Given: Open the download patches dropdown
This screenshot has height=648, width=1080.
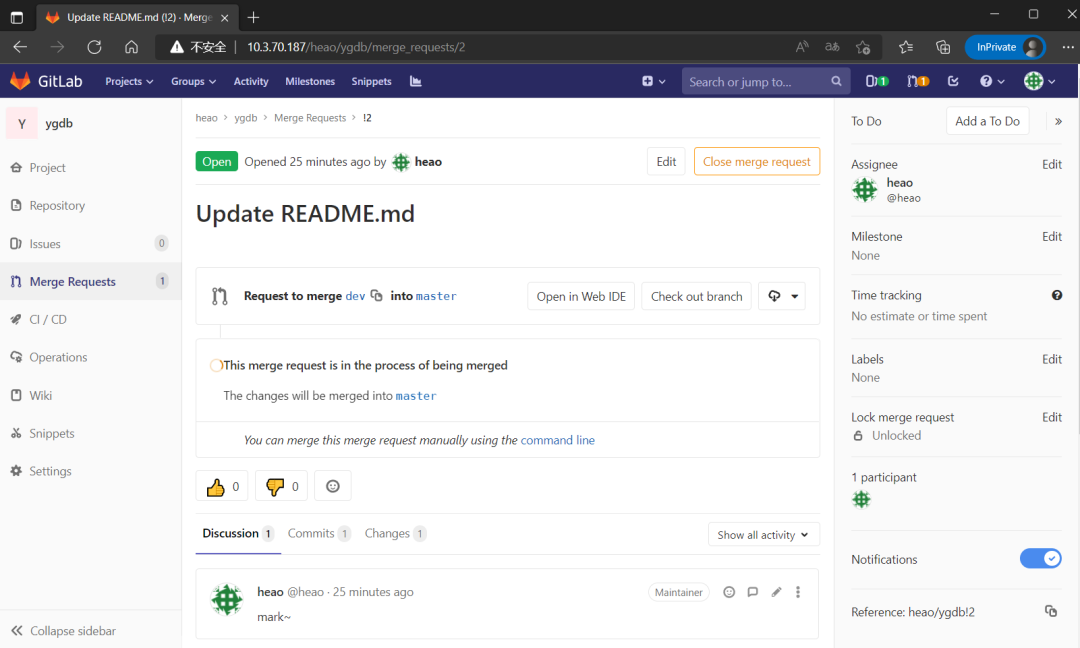Looking at the screenshot, I should [x=781, y=296].
